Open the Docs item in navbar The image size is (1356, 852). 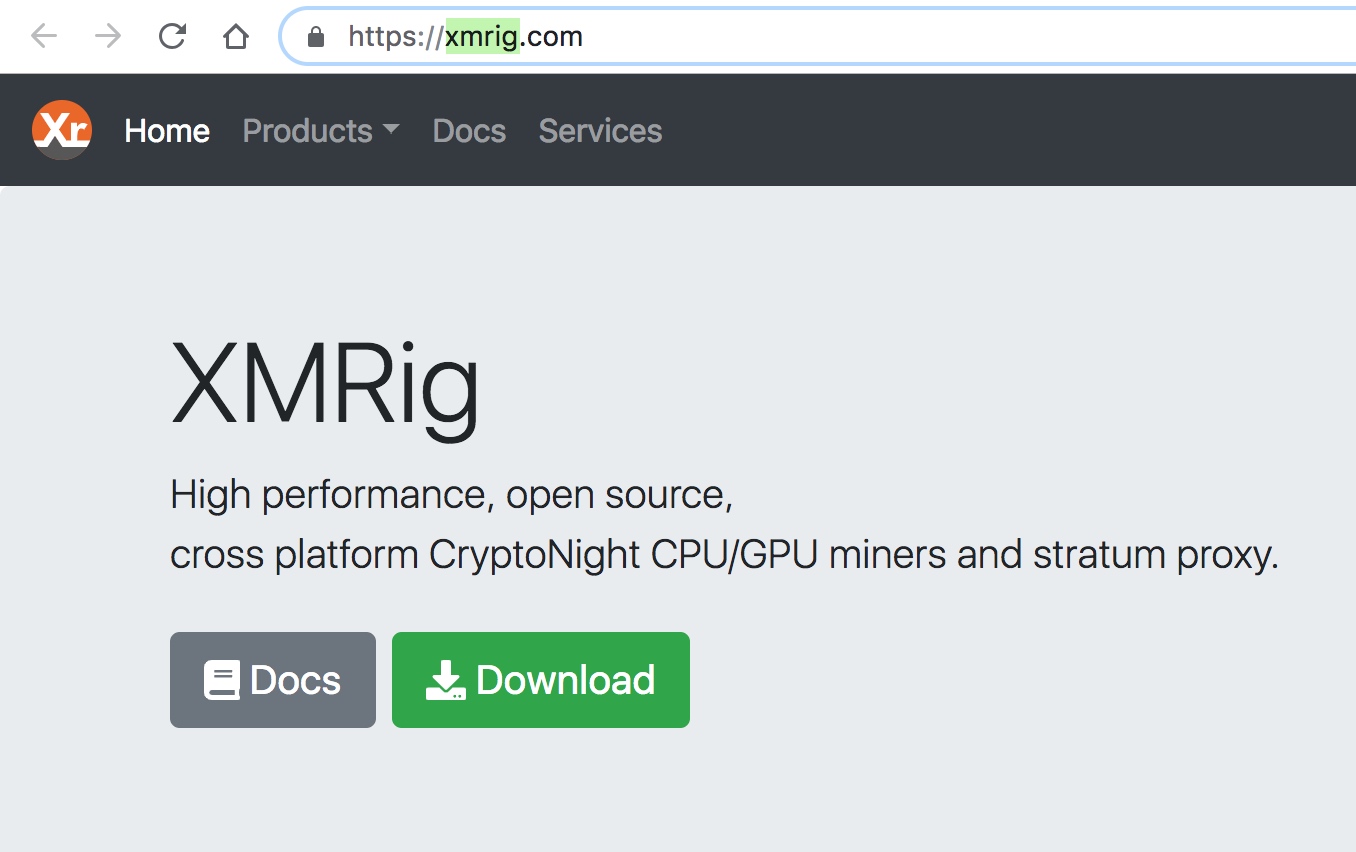[x=469, y=131]
